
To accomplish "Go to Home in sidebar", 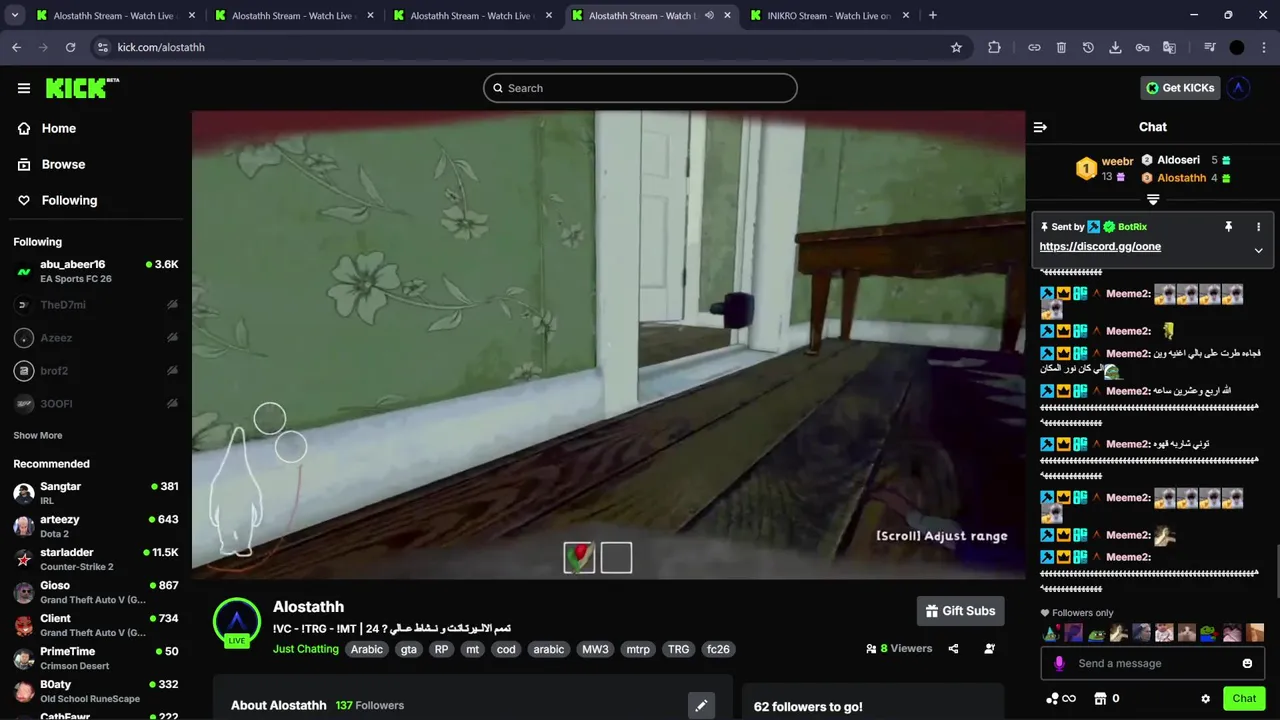I will click(47, 128).
